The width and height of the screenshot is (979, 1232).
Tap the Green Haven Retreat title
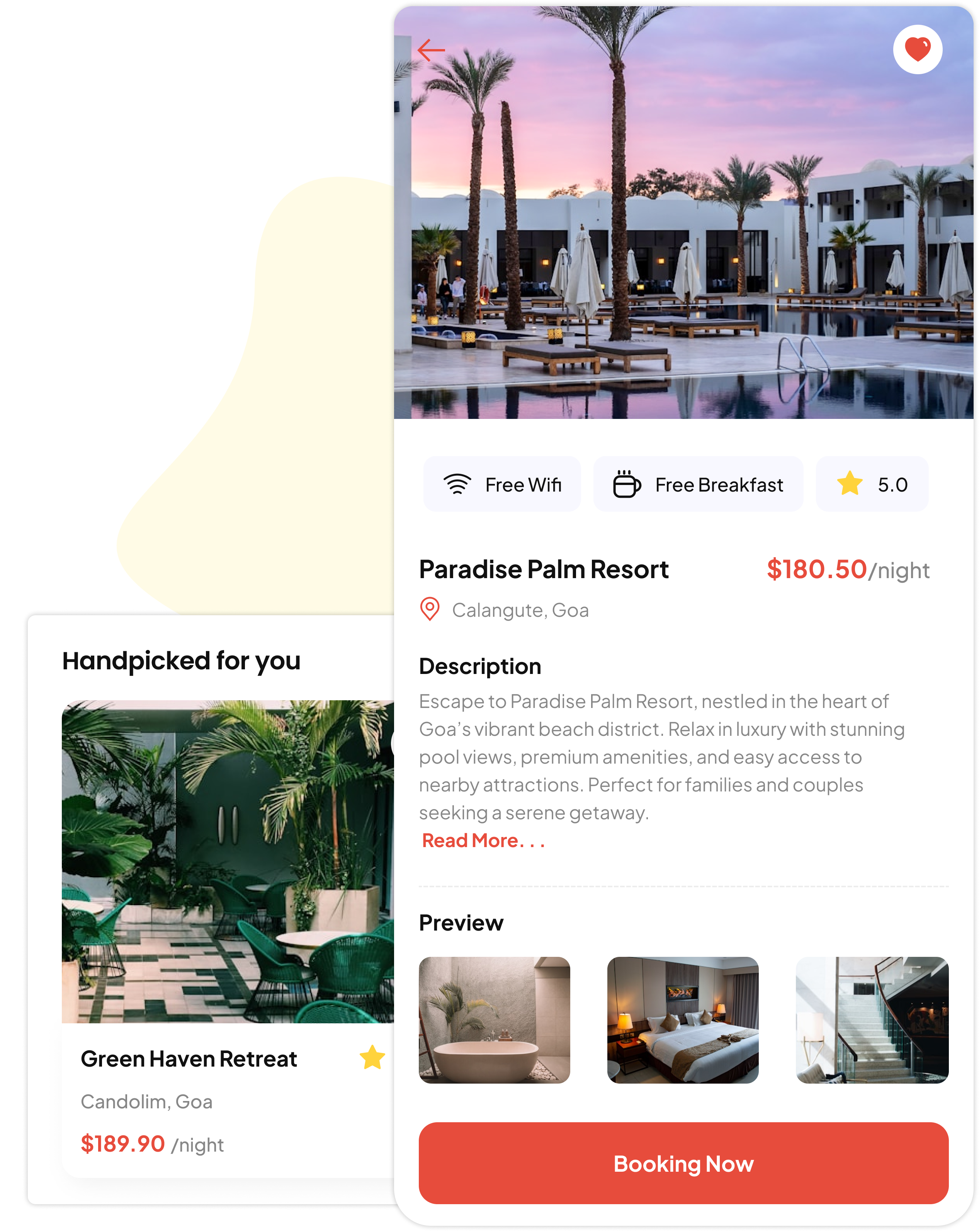point(189,1059)
